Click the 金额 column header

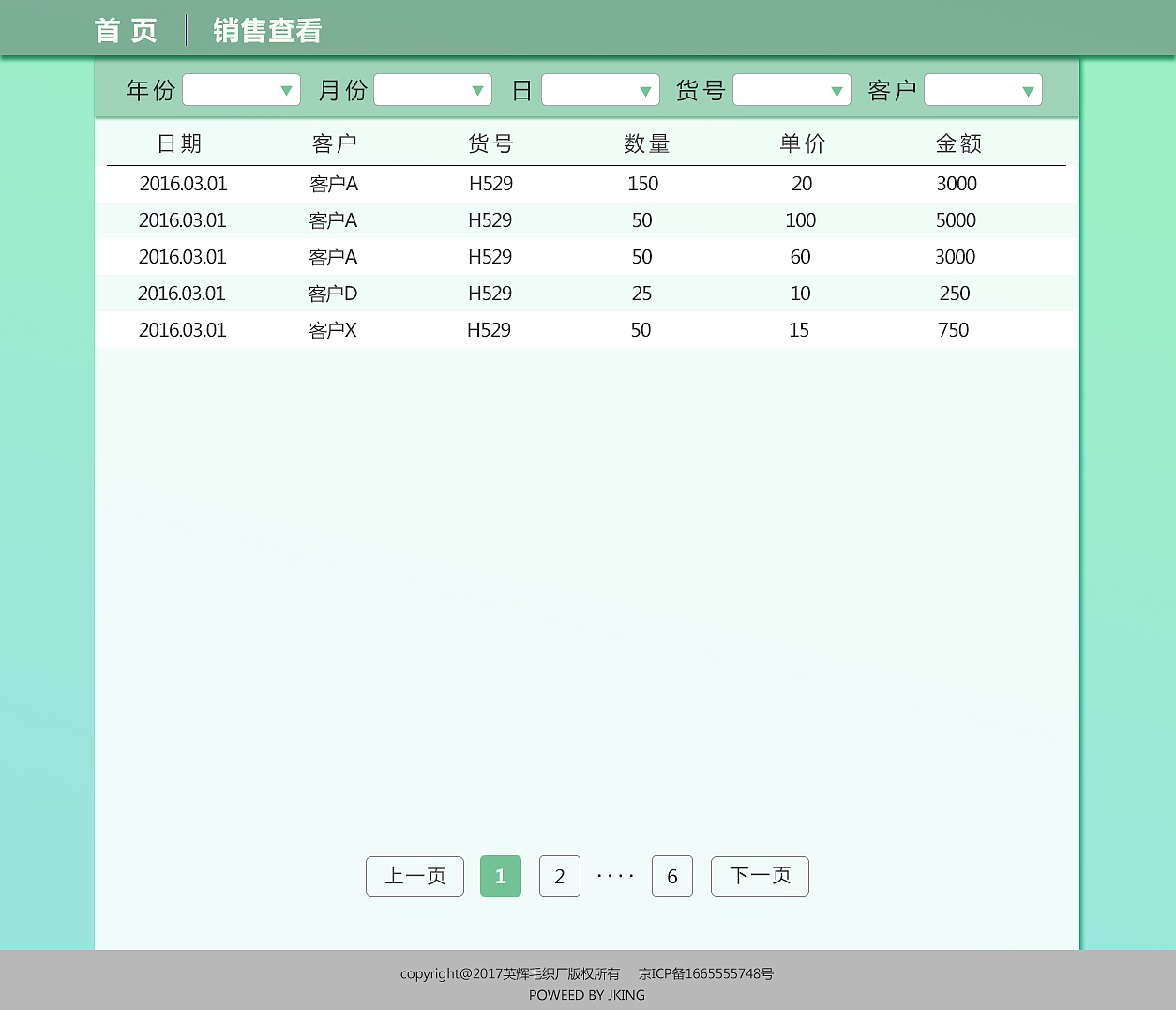[958, 143]
